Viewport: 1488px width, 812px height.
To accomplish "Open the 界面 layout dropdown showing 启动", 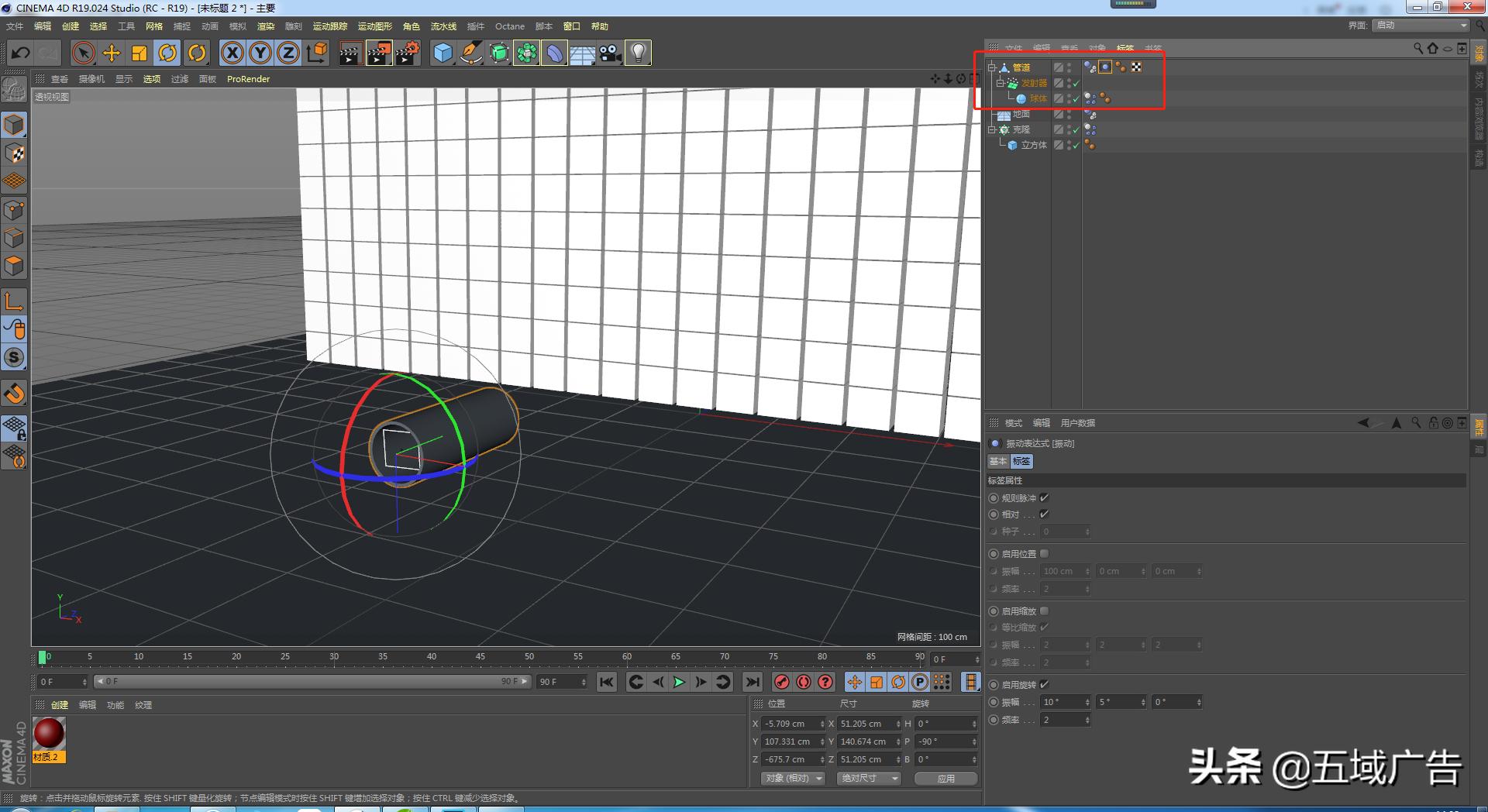I will 1420,25.
